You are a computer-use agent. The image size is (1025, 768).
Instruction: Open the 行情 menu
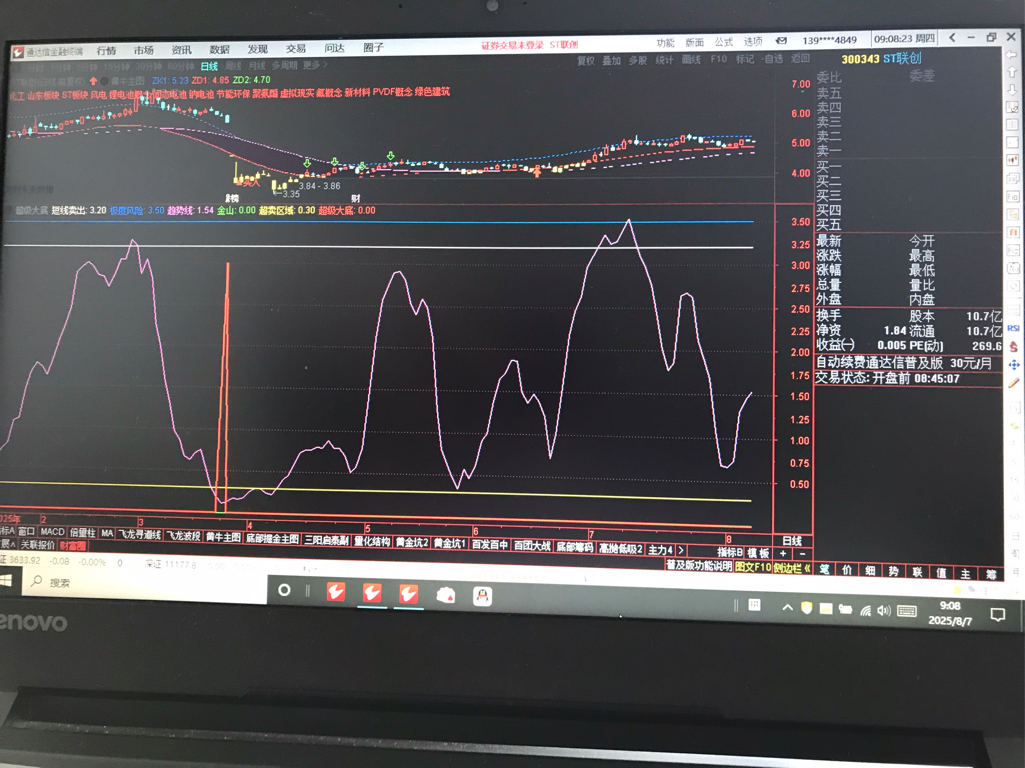pos(106,50)
